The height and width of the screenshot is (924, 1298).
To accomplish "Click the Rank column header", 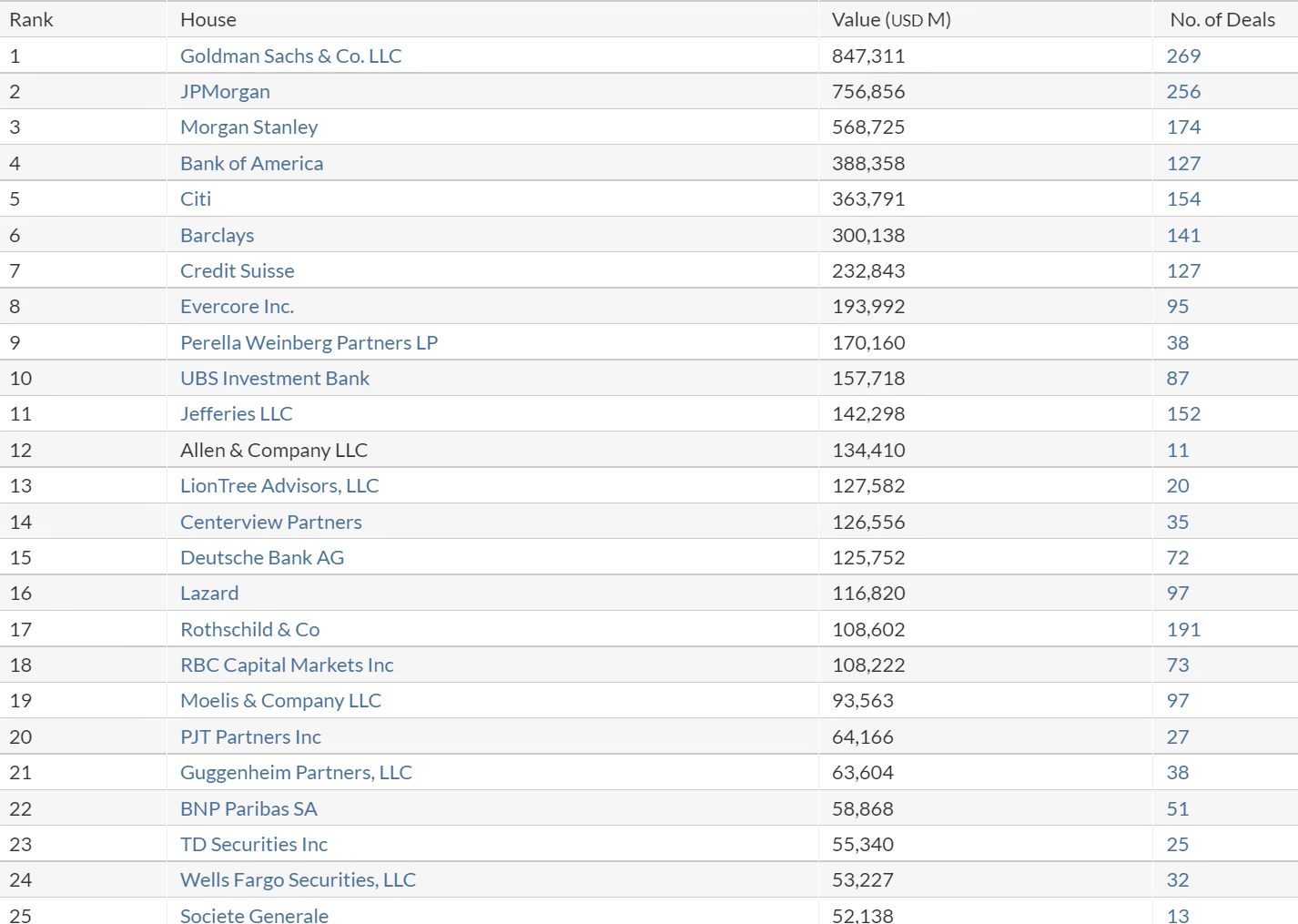I will [31, 19].
